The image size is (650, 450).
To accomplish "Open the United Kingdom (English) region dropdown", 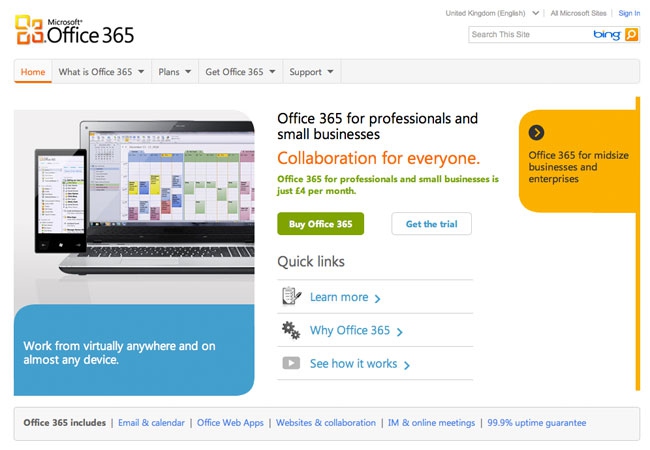I will click(492, 13).
